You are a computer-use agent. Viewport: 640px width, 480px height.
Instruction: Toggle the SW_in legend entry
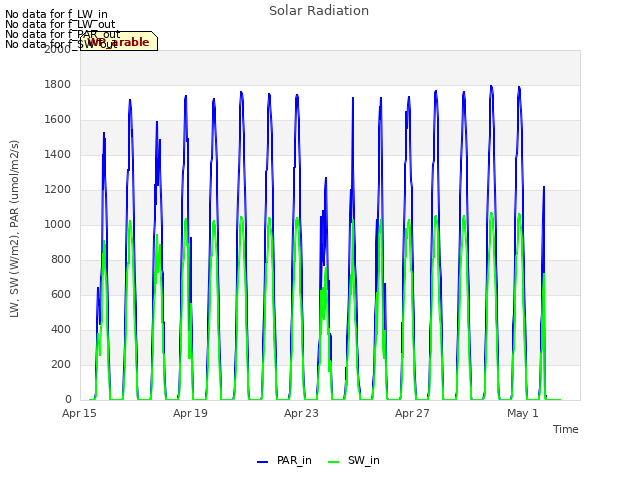354,461
